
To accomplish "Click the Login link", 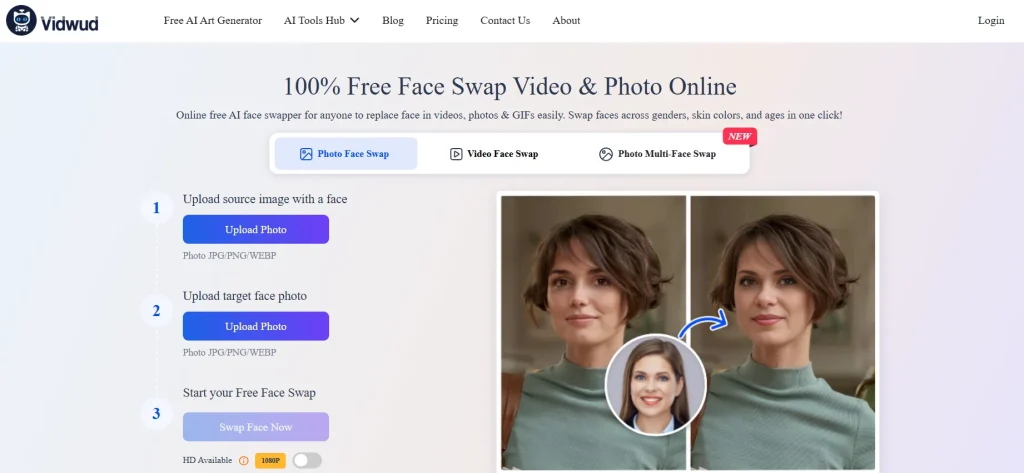I will pyautogui.click(x=991, y=20).
